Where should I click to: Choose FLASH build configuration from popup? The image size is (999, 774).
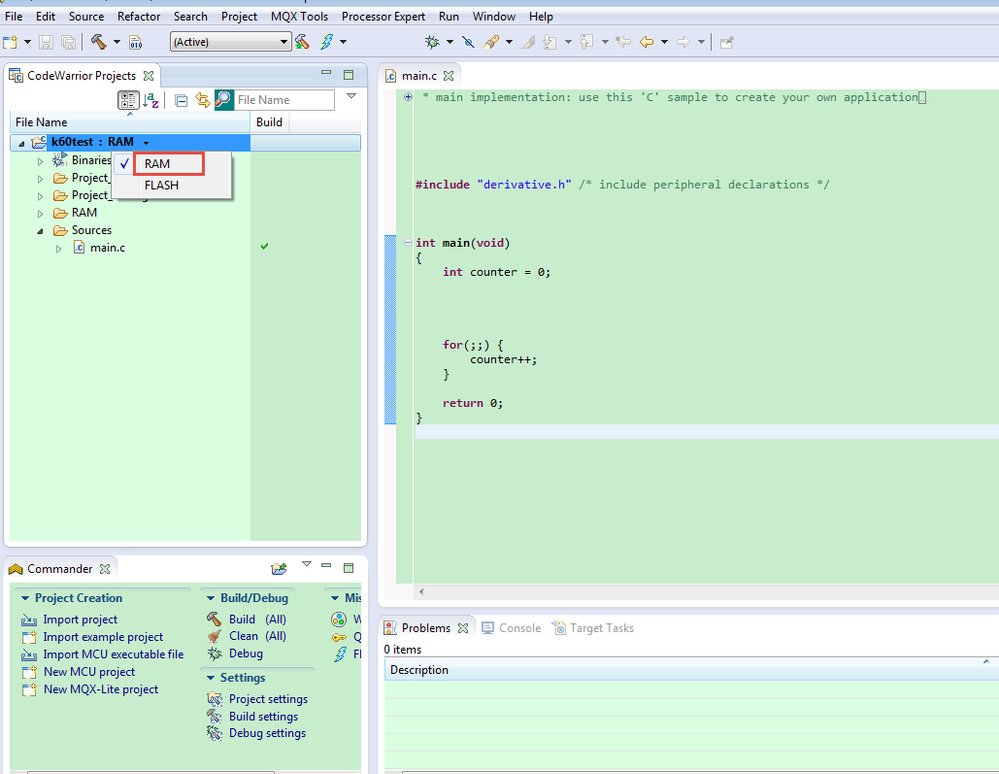(x=161, y=185)
